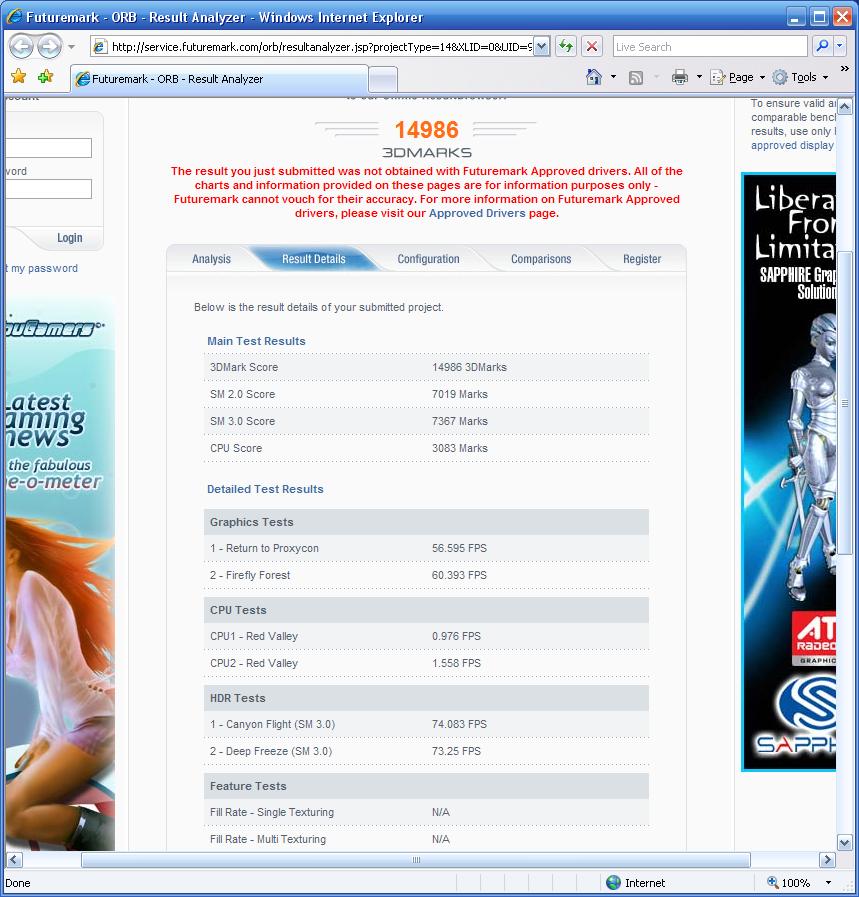Open Favorites Center star icon

coord(18,77)
